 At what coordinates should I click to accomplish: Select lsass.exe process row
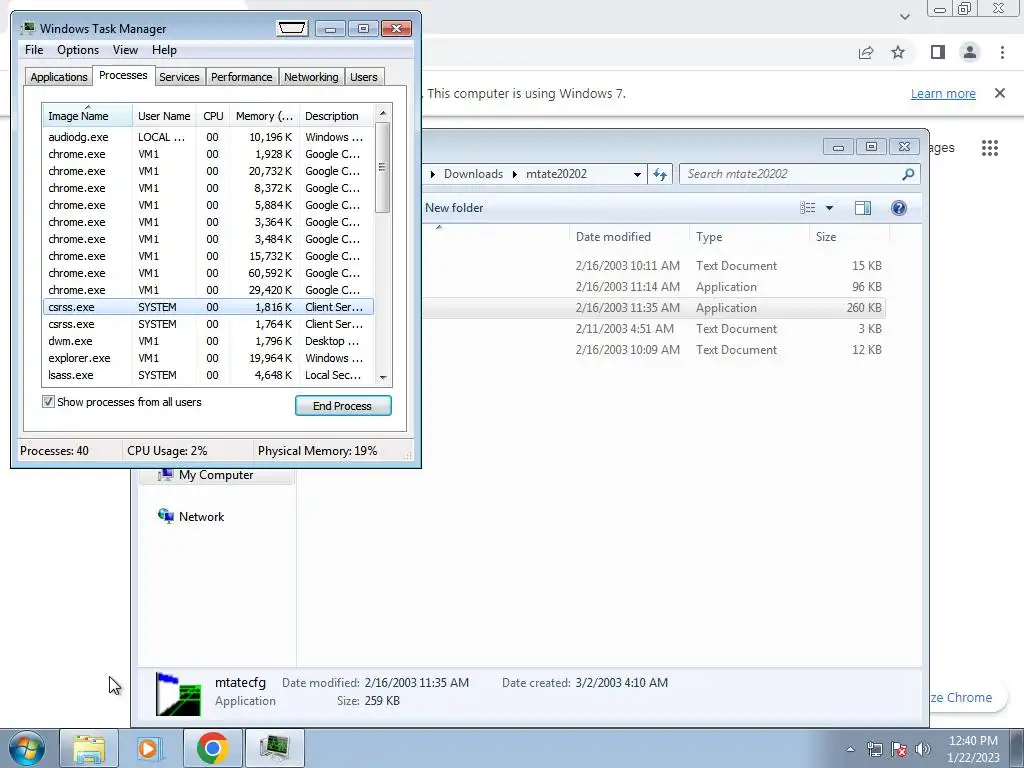click(x=208, y=375)
